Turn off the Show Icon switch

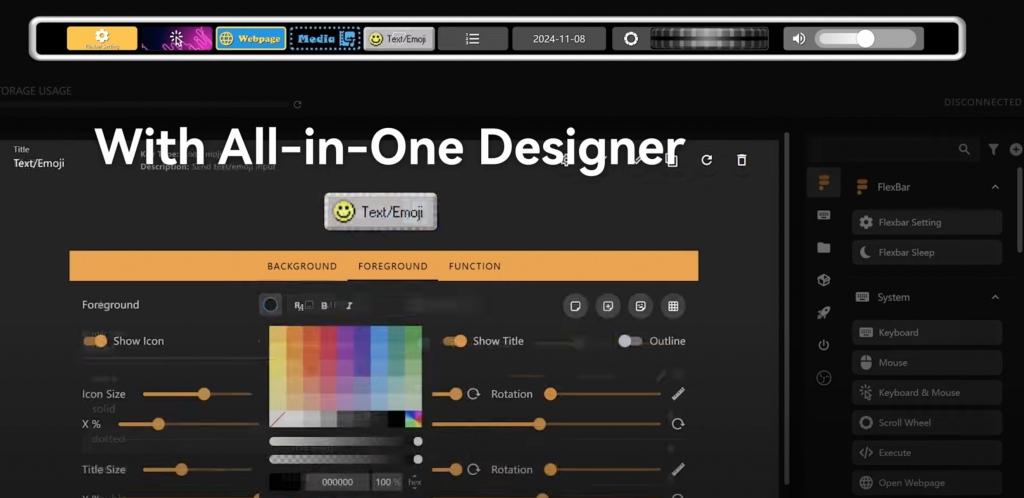click(95, 341)
